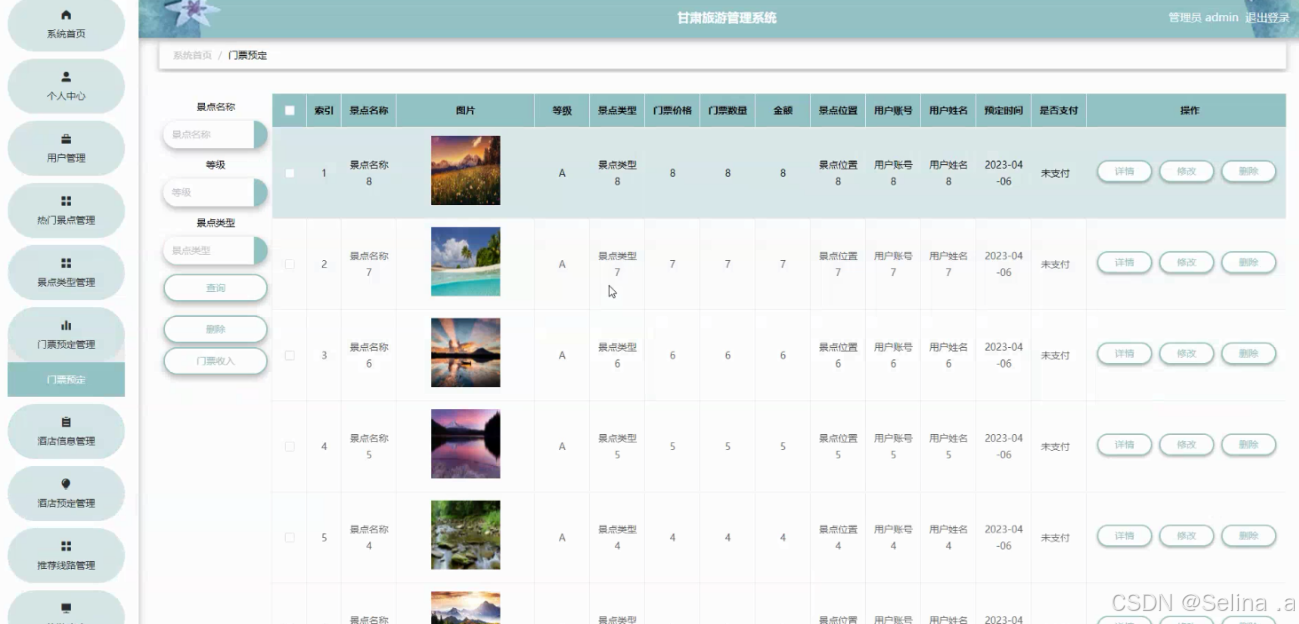Open the purple mountain lake thumbnail in row 4

(465, 444)
